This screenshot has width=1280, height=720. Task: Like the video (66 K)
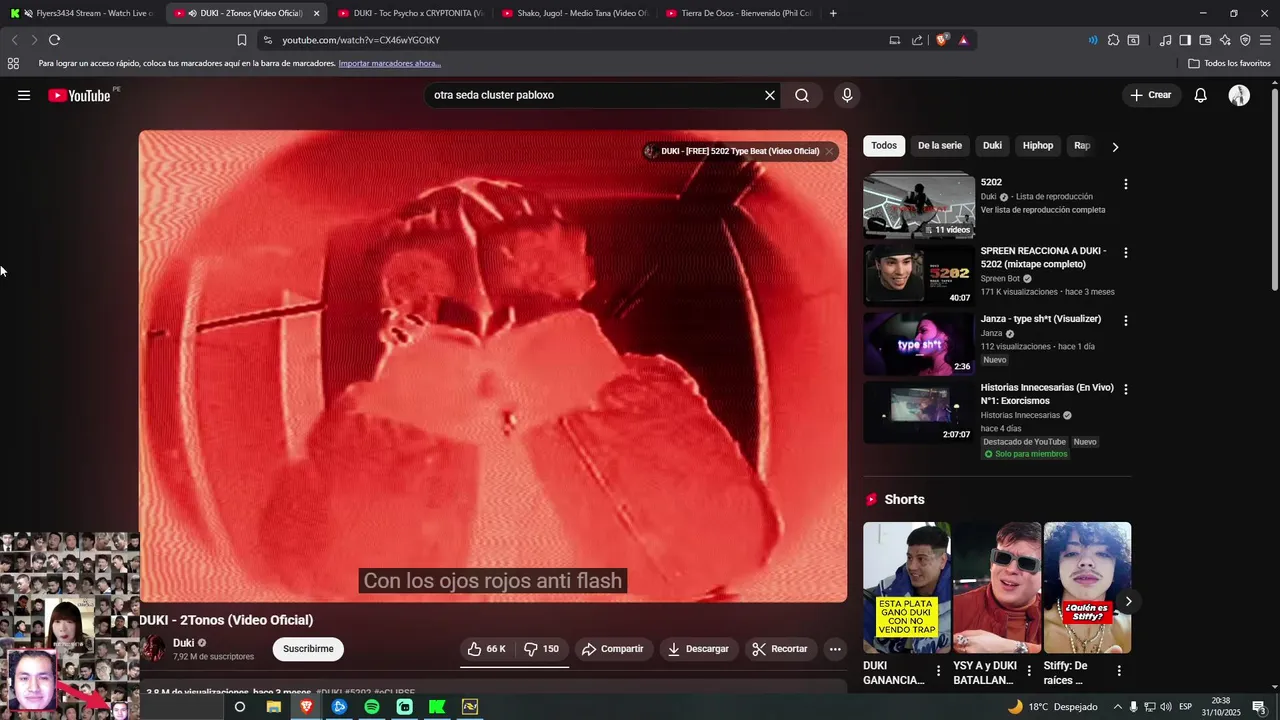pos(487,649)
